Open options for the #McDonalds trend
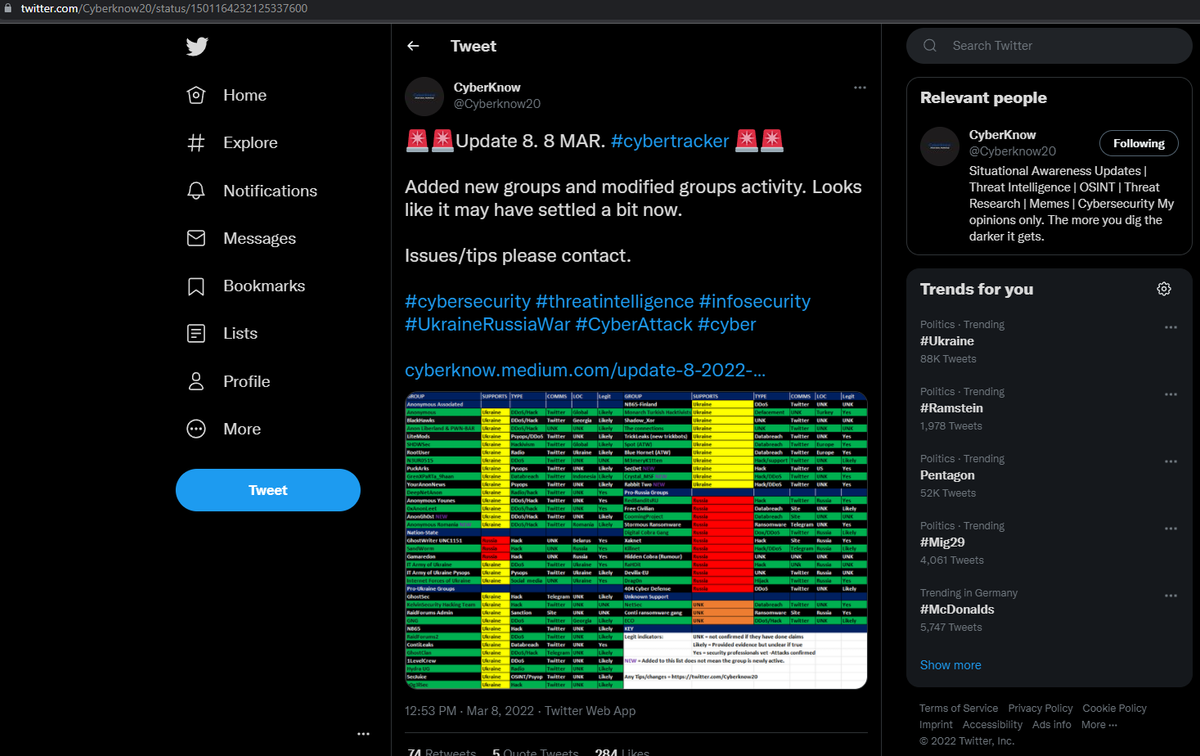 point(1171,595)
